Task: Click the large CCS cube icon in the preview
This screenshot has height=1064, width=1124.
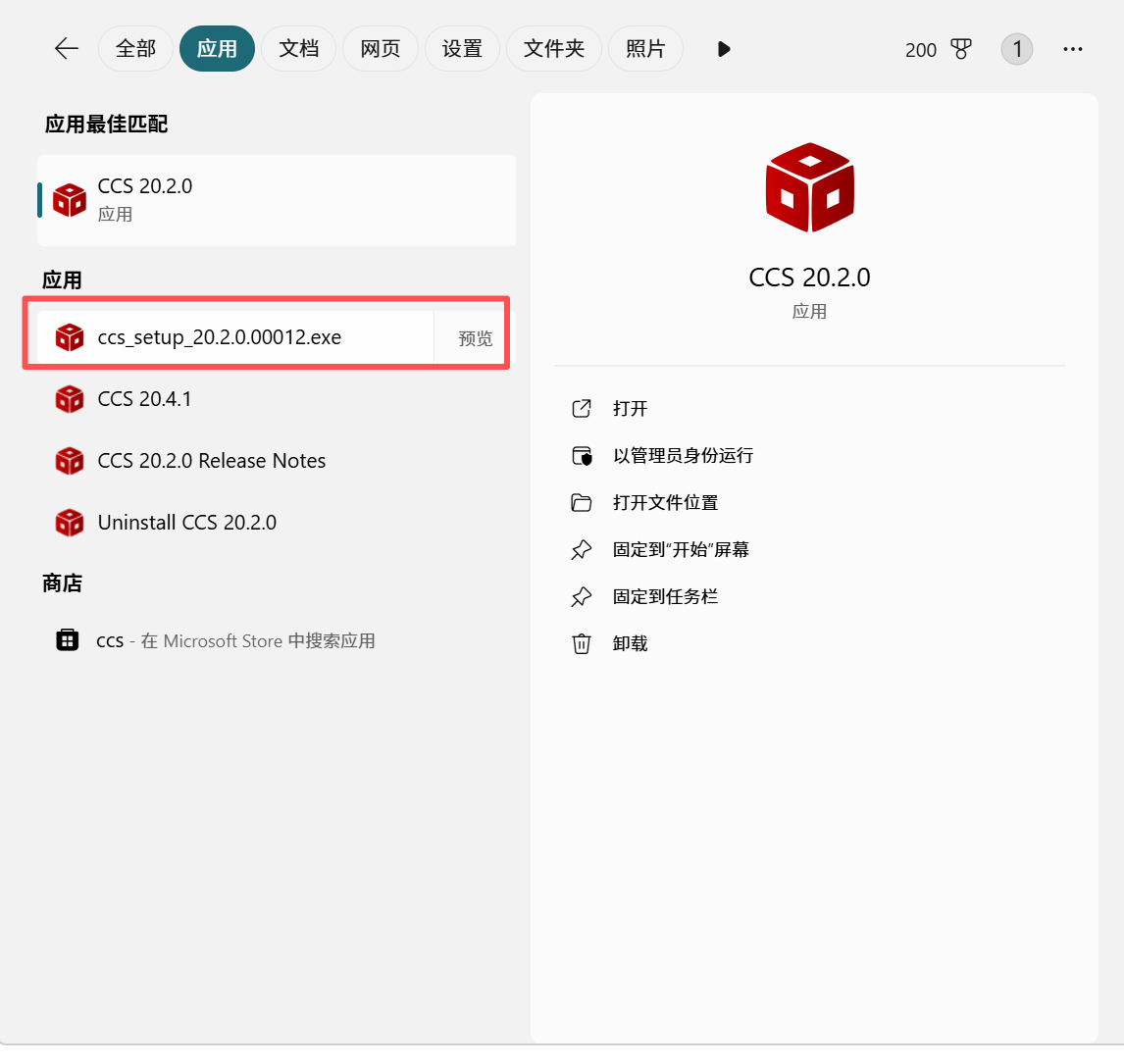Action: tap(810, 187)
